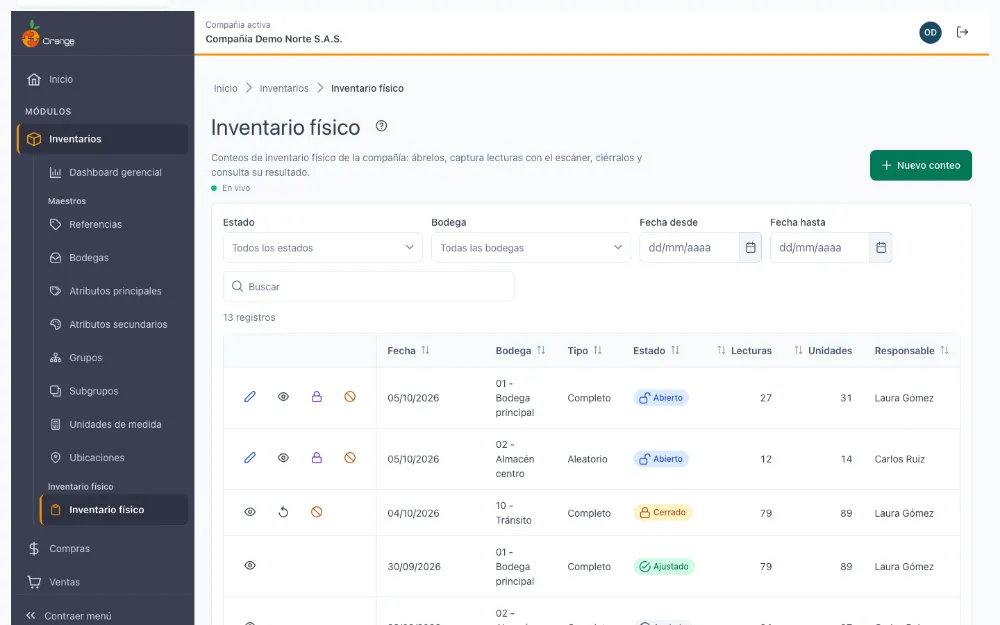Click the logout icon in header
The image size is (1000, 625).
tap(962, 32)
